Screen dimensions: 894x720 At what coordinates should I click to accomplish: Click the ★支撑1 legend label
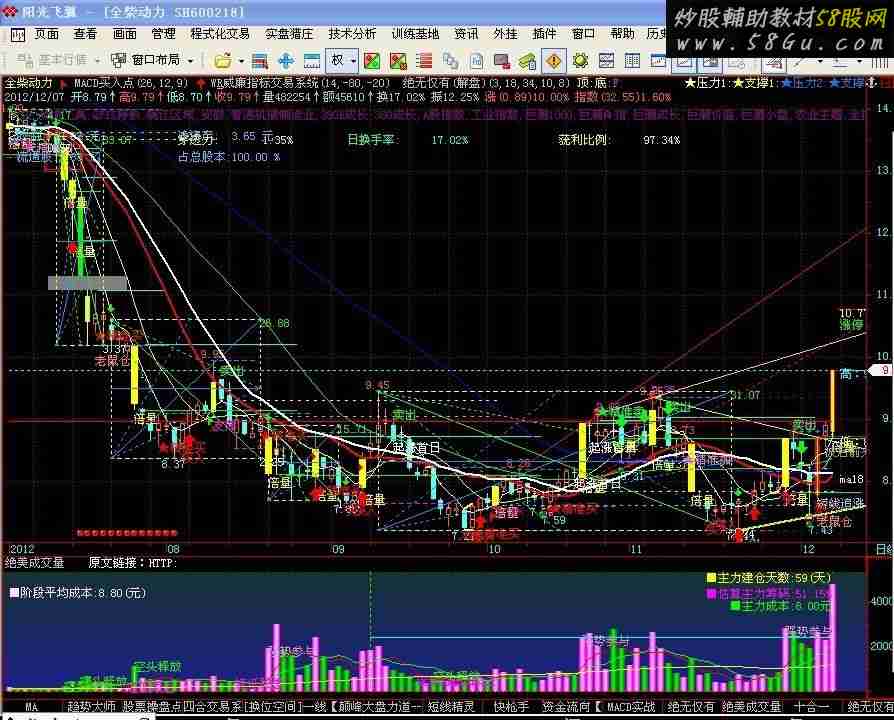click(x=755, y=83)
